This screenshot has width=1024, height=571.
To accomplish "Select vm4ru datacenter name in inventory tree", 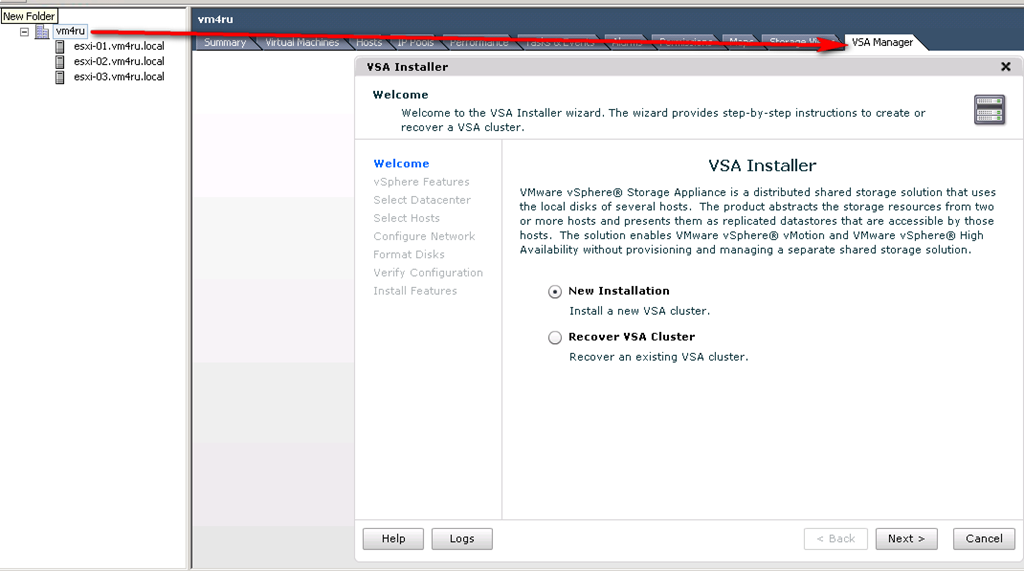I will (x=70, y=31).
